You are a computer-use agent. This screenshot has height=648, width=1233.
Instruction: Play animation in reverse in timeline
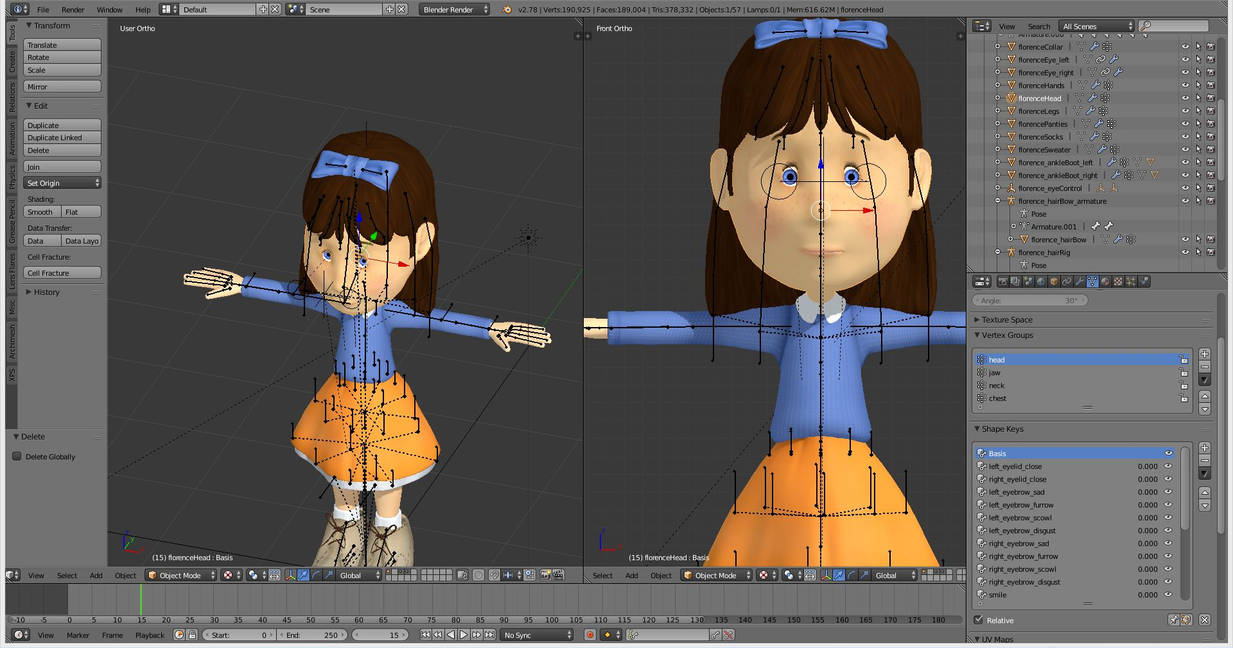(x=451, y=635)
